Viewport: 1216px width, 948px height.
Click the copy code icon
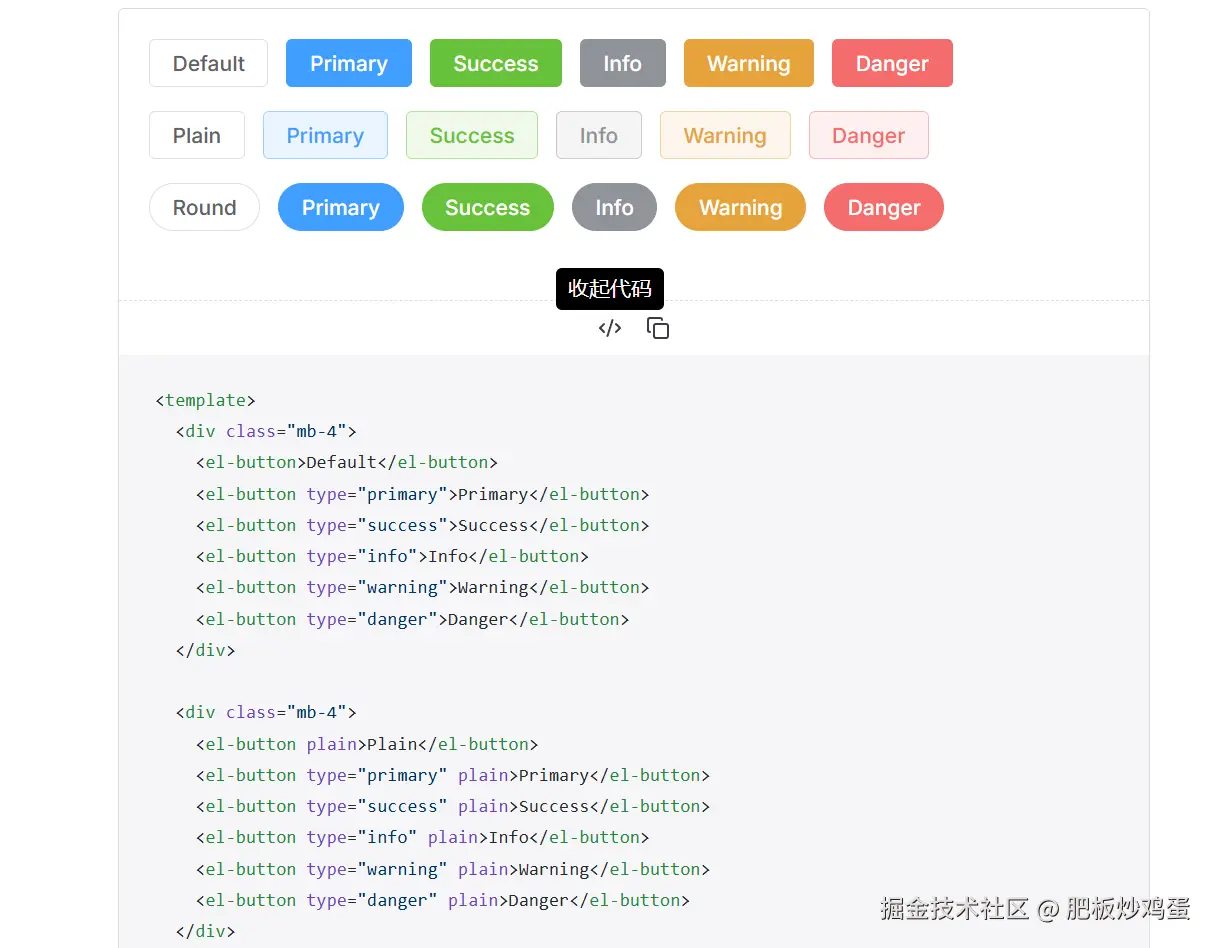point(657,328)
